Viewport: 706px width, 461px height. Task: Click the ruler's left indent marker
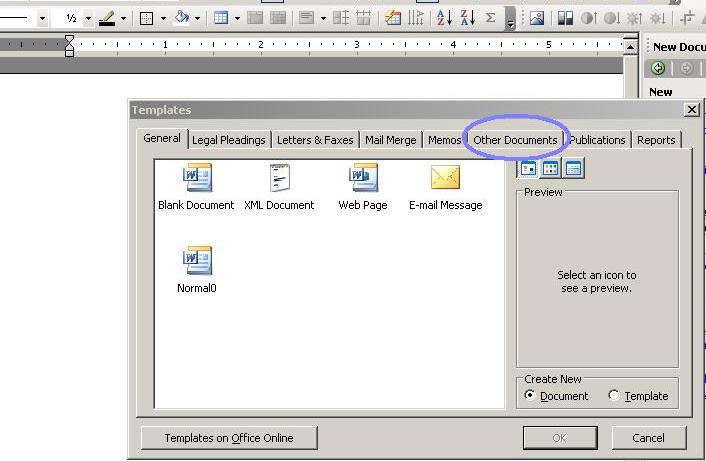click(69, 53)
